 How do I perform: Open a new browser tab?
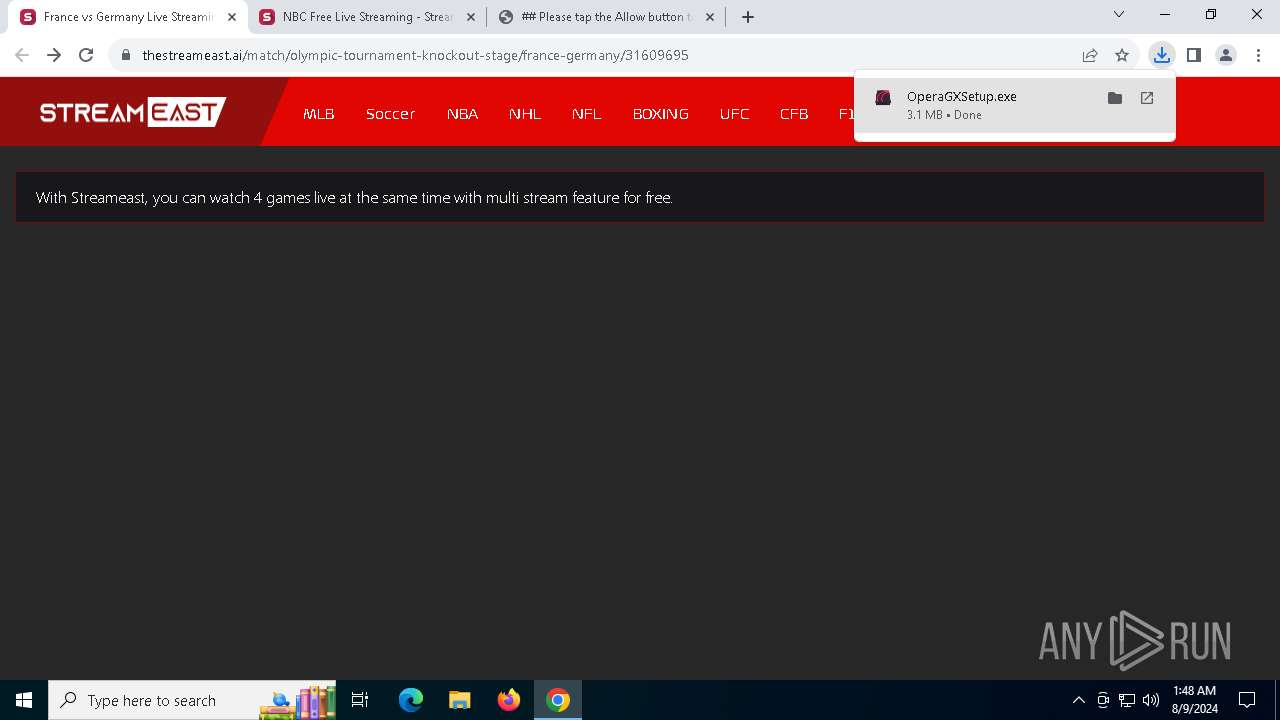click(748, 17)
